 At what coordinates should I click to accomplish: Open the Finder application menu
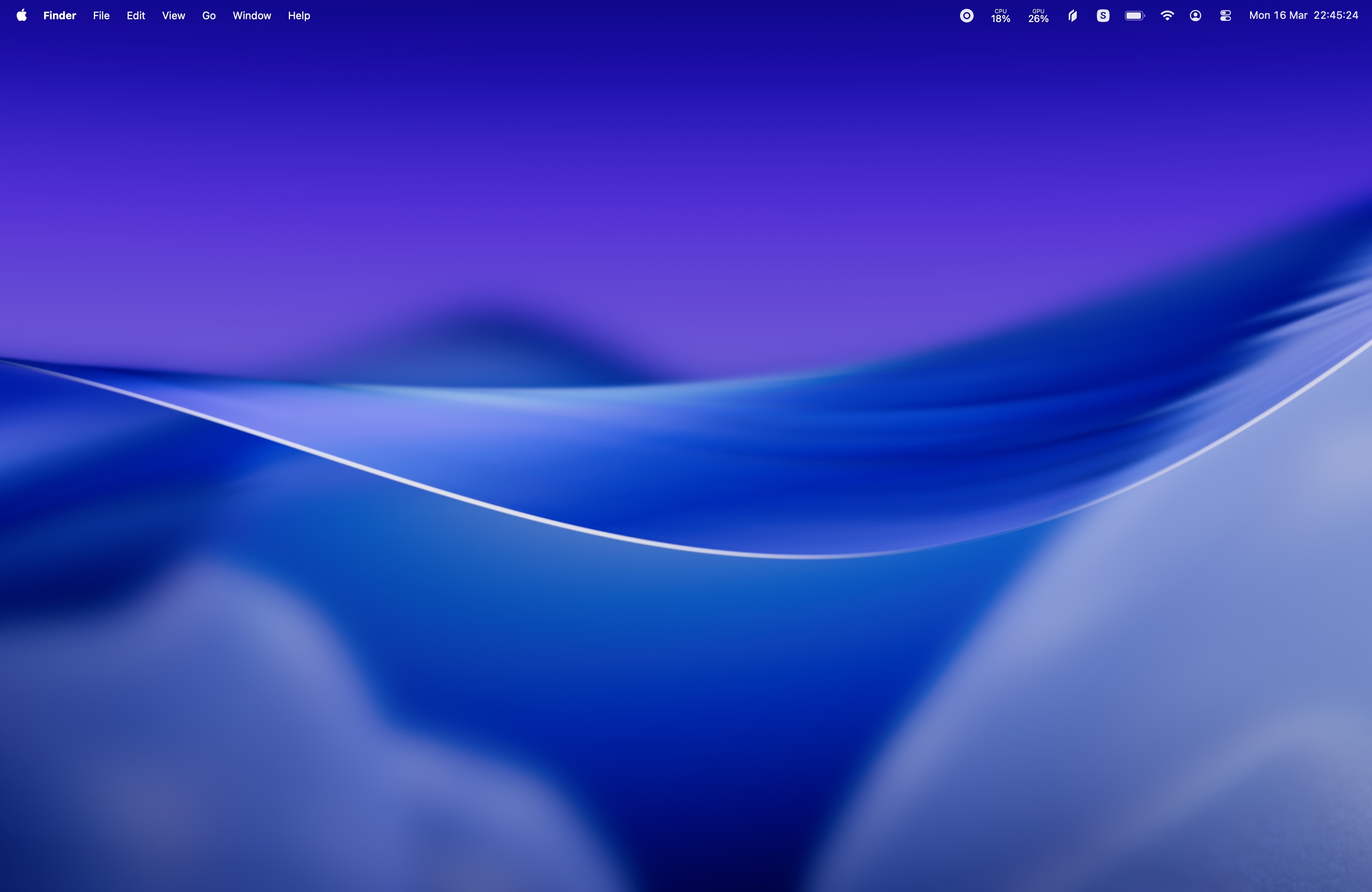[59, 16]
